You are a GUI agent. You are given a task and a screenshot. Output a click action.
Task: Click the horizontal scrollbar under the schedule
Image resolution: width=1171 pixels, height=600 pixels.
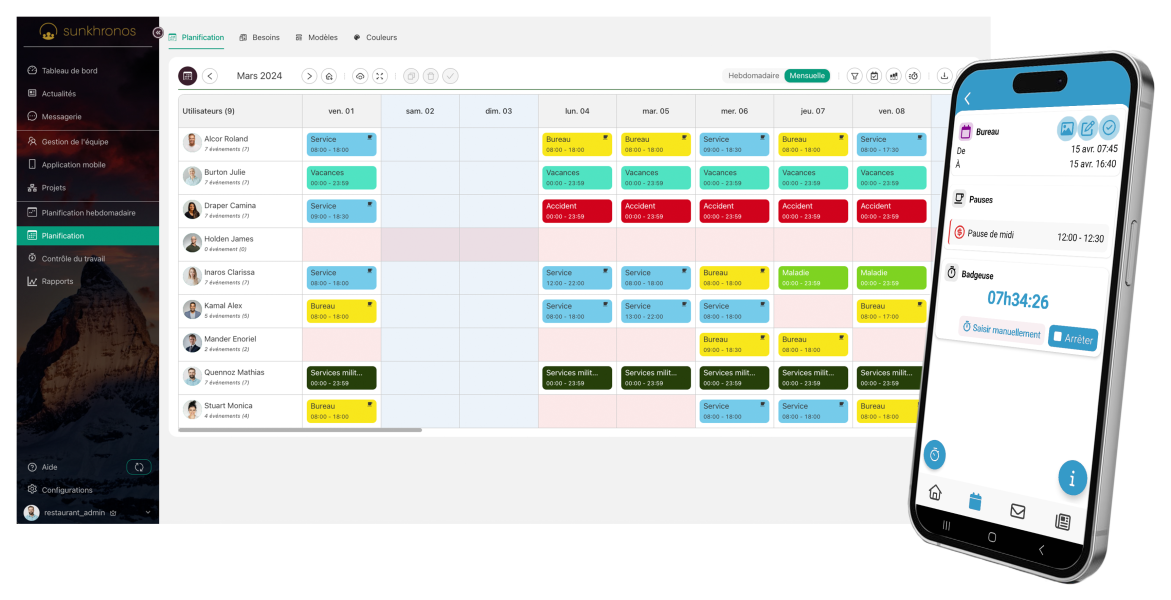click(x=300, y=430)
